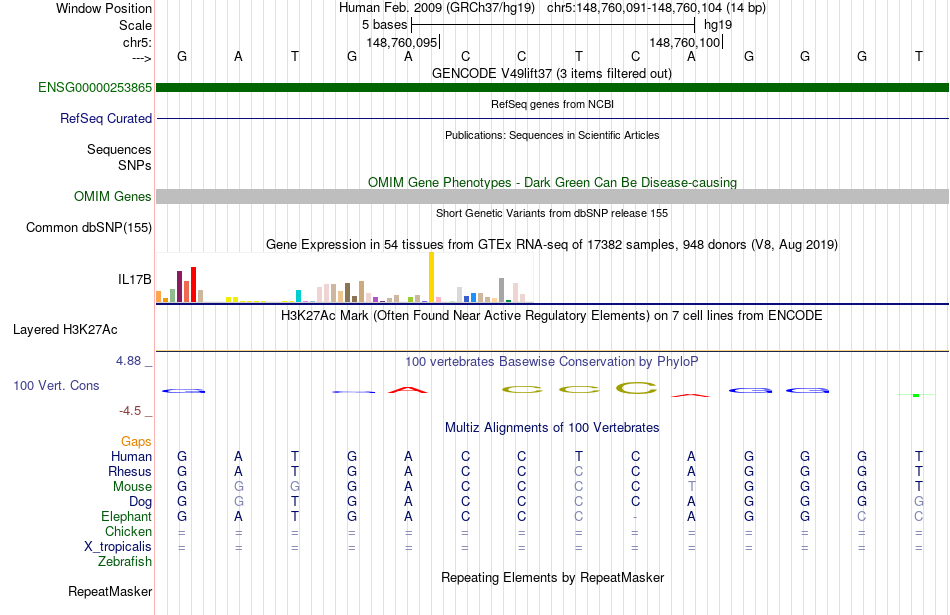Click chr5:148,760,091-148,760,104 (14 bp) position text
This screenshot has height=615, width=950.
(656, 8)
